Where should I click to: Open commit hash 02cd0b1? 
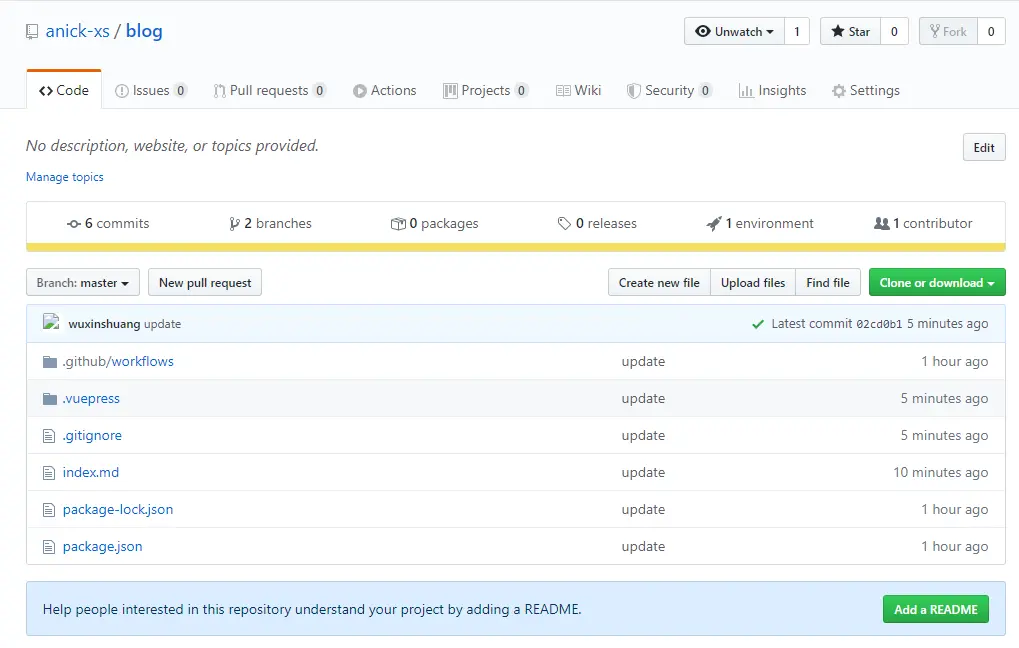pyautogui.click(x=879, y=324)
